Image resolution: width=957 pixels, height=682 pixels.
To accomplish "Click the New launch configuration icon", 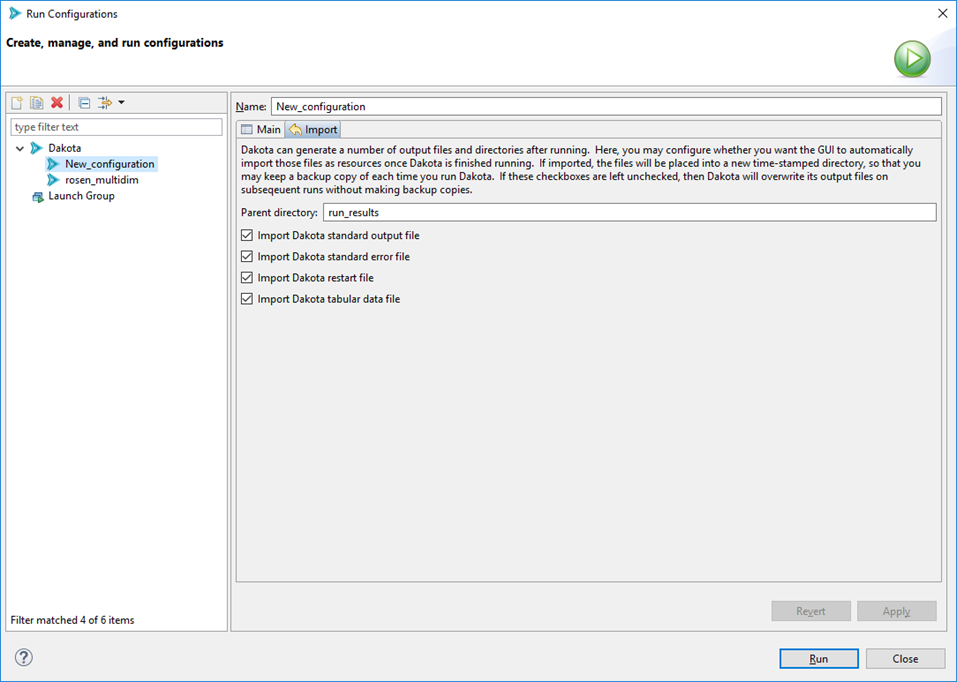I will coord(17,103).
